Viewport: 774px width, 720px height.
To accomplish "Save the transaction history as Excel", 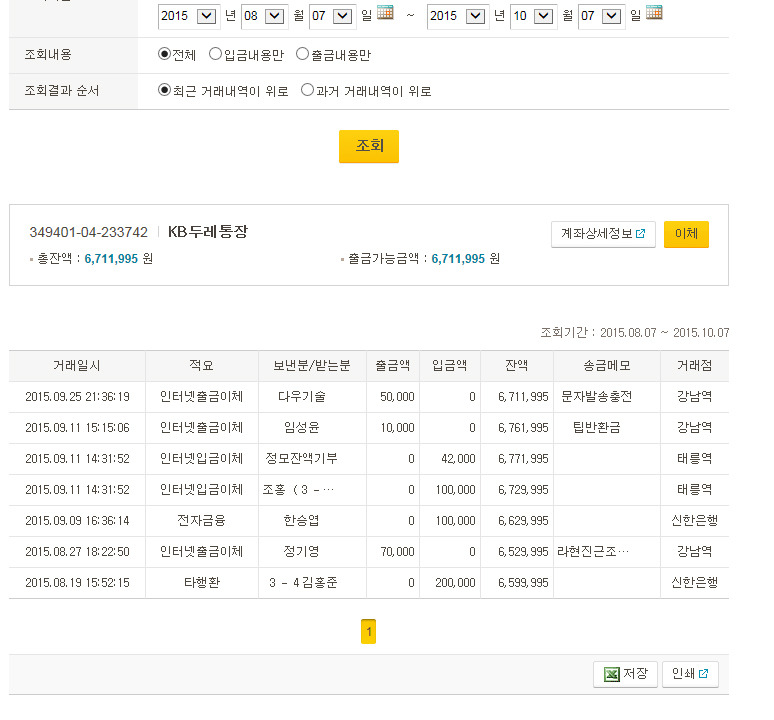I will coord(624,674).
